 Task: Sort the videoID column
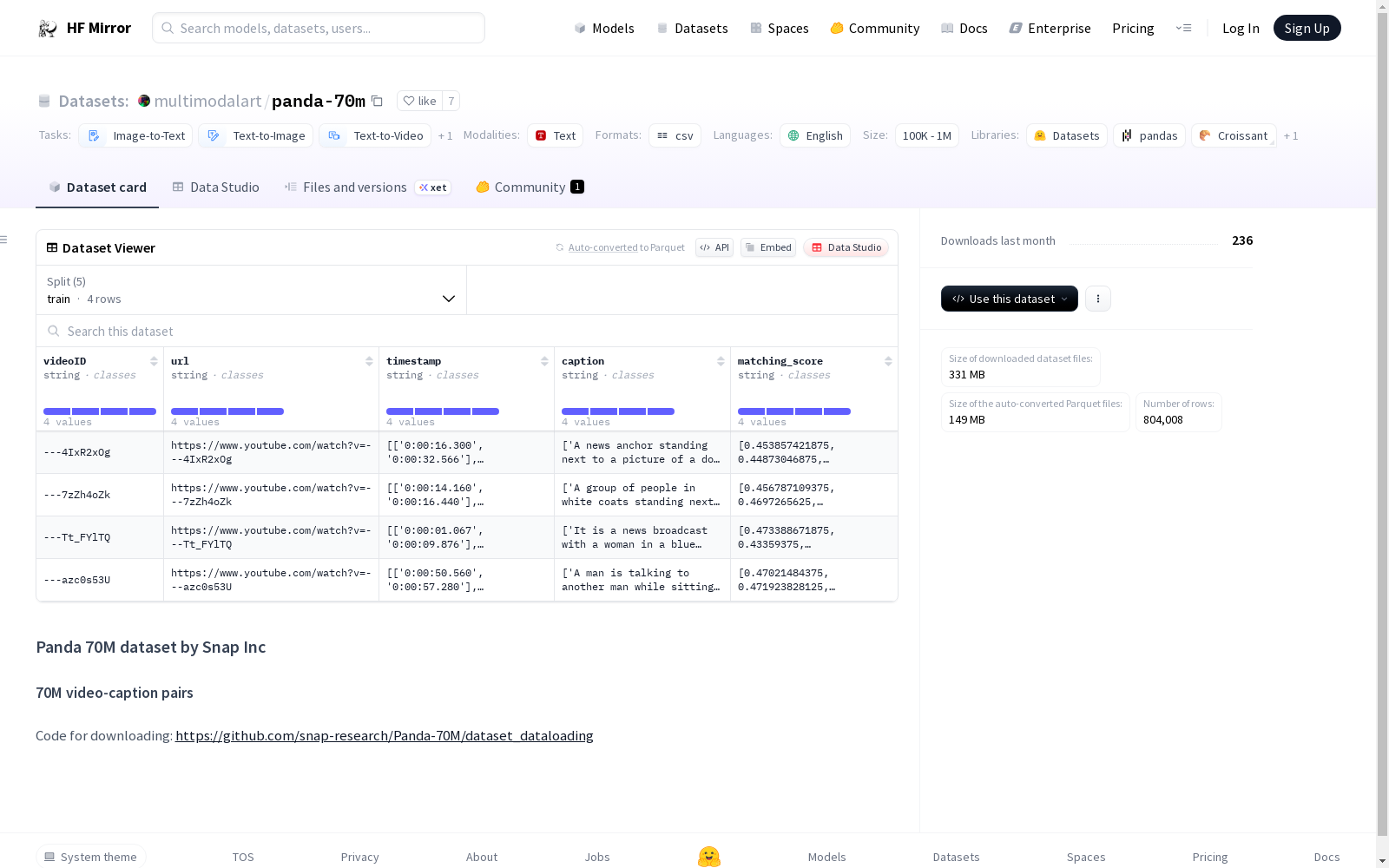coord(154,361)
